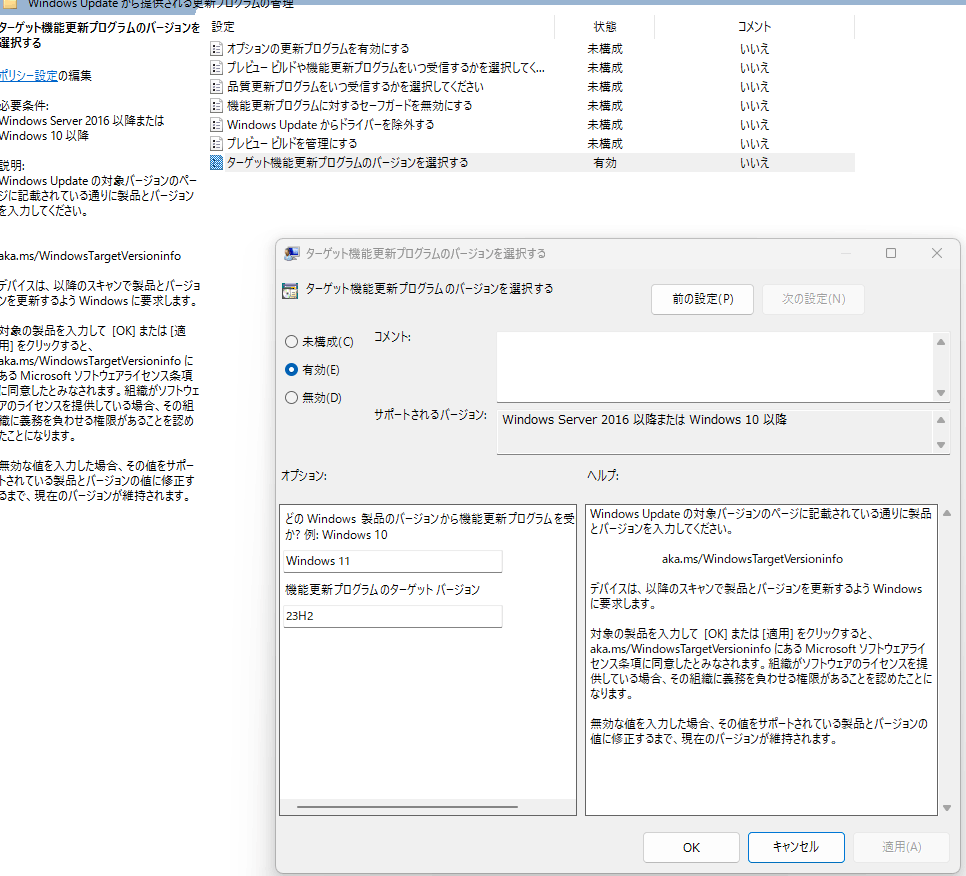Click the supported versions scroll up arrow
The width and height of the screenshot is (966, 876).
pos(941,420)
